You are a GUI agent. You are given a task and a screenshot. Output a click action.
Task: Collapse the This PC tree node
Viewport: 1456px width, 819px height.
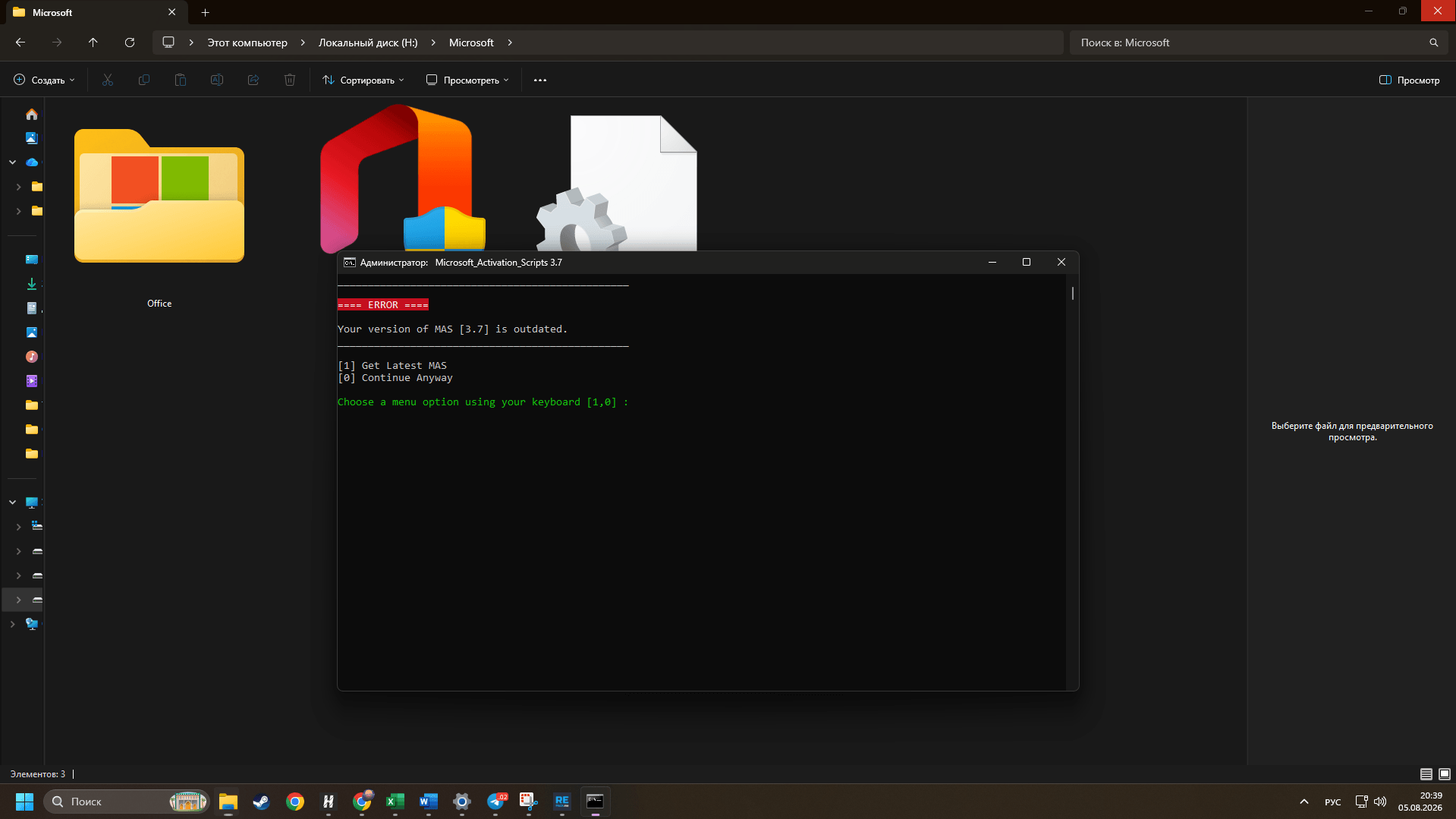(x=13, y=502)
